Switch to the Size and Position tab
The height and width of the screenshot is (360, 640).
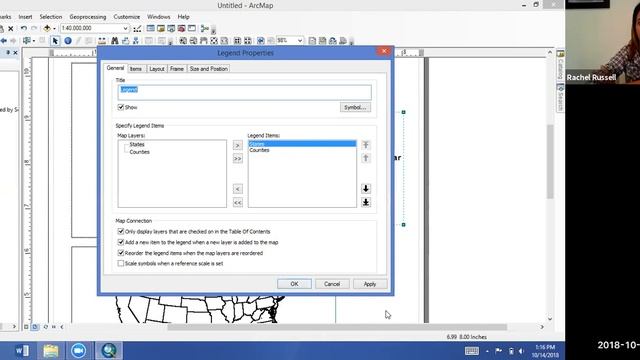click(x=209, y=69)
